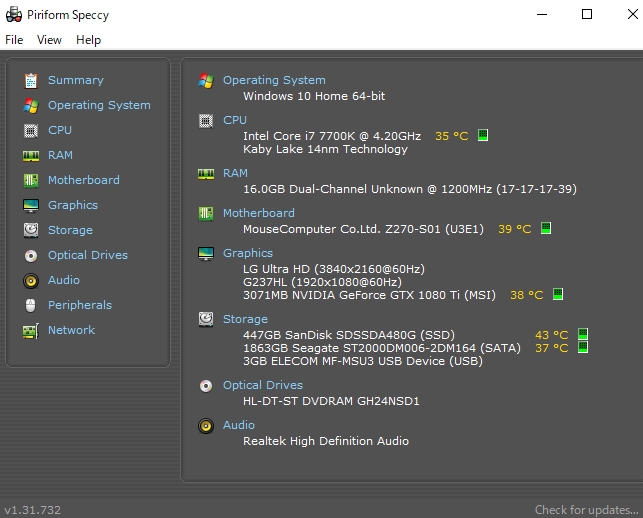Click the RAM stick icon in sidebar
Screen dimensions: 643x518
click(x=31, y=156)
